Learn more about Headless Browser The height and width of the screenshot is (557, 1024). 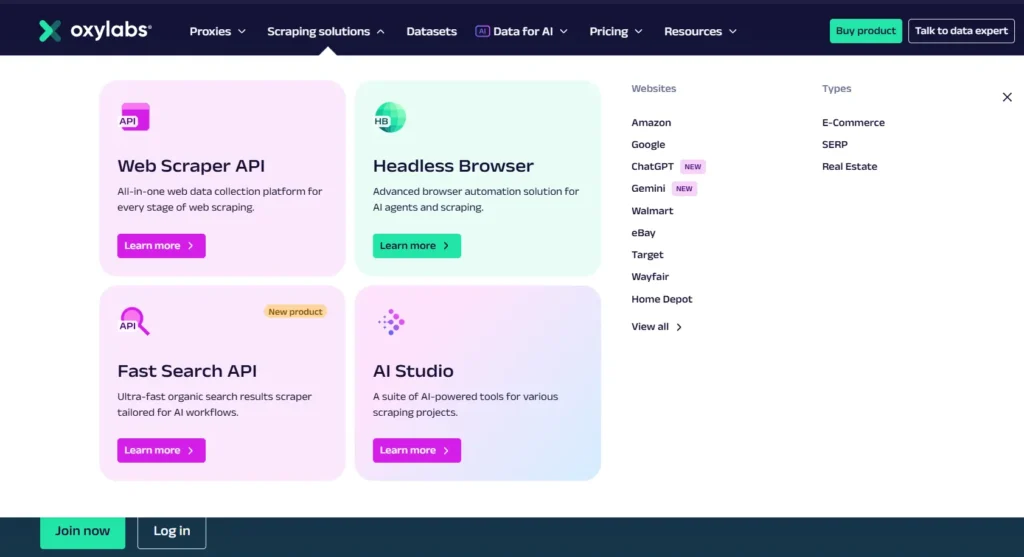click(417, 246)
